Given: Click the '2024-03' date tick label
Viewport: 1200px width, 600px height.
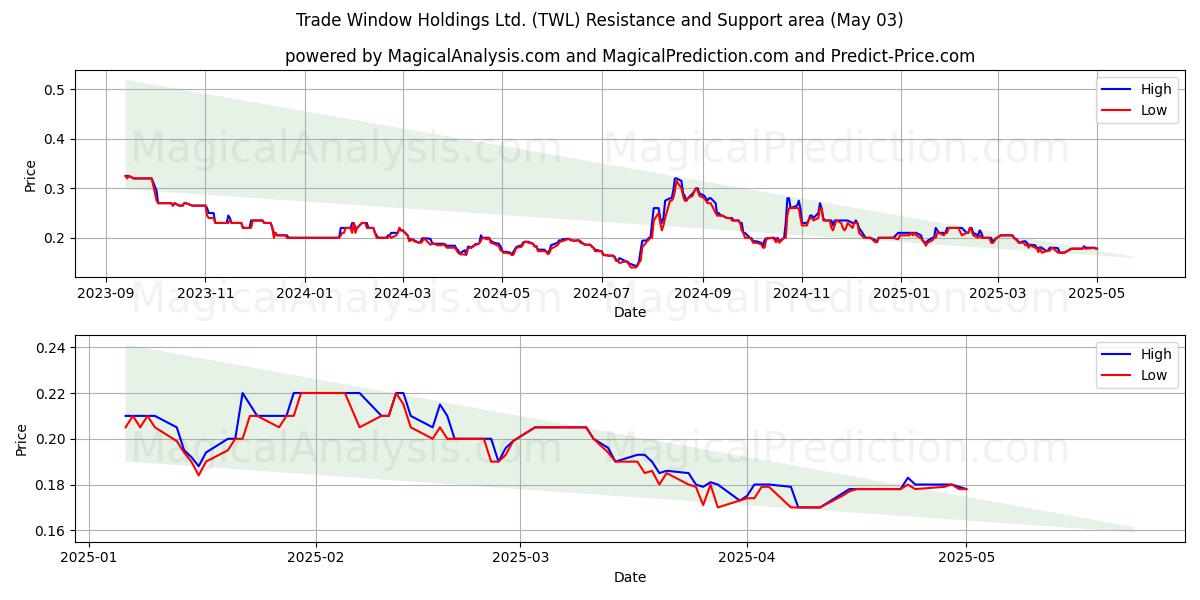Looking at the screenshot, I should pos(403,294).
